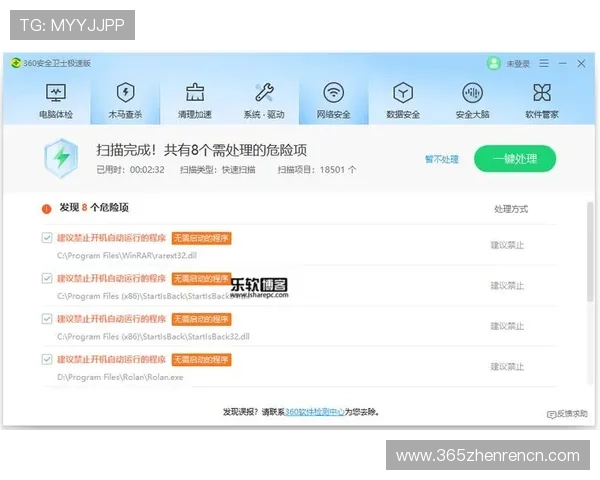
Task: Uncheck the first StartIsBack startup item
Action: (x=47, y=278)
